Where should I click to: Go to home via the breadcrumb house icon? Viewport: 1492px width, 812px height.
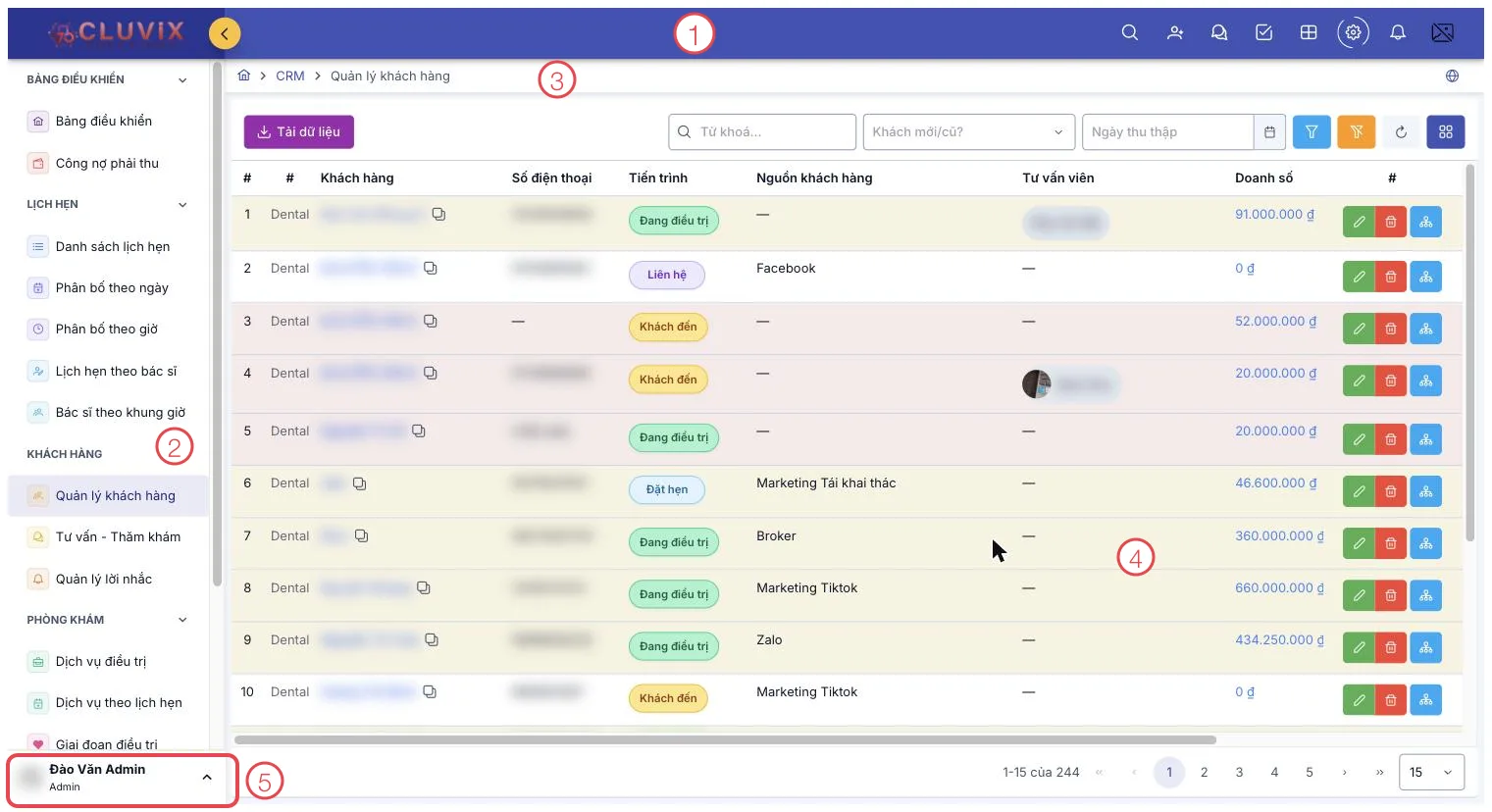244,76
